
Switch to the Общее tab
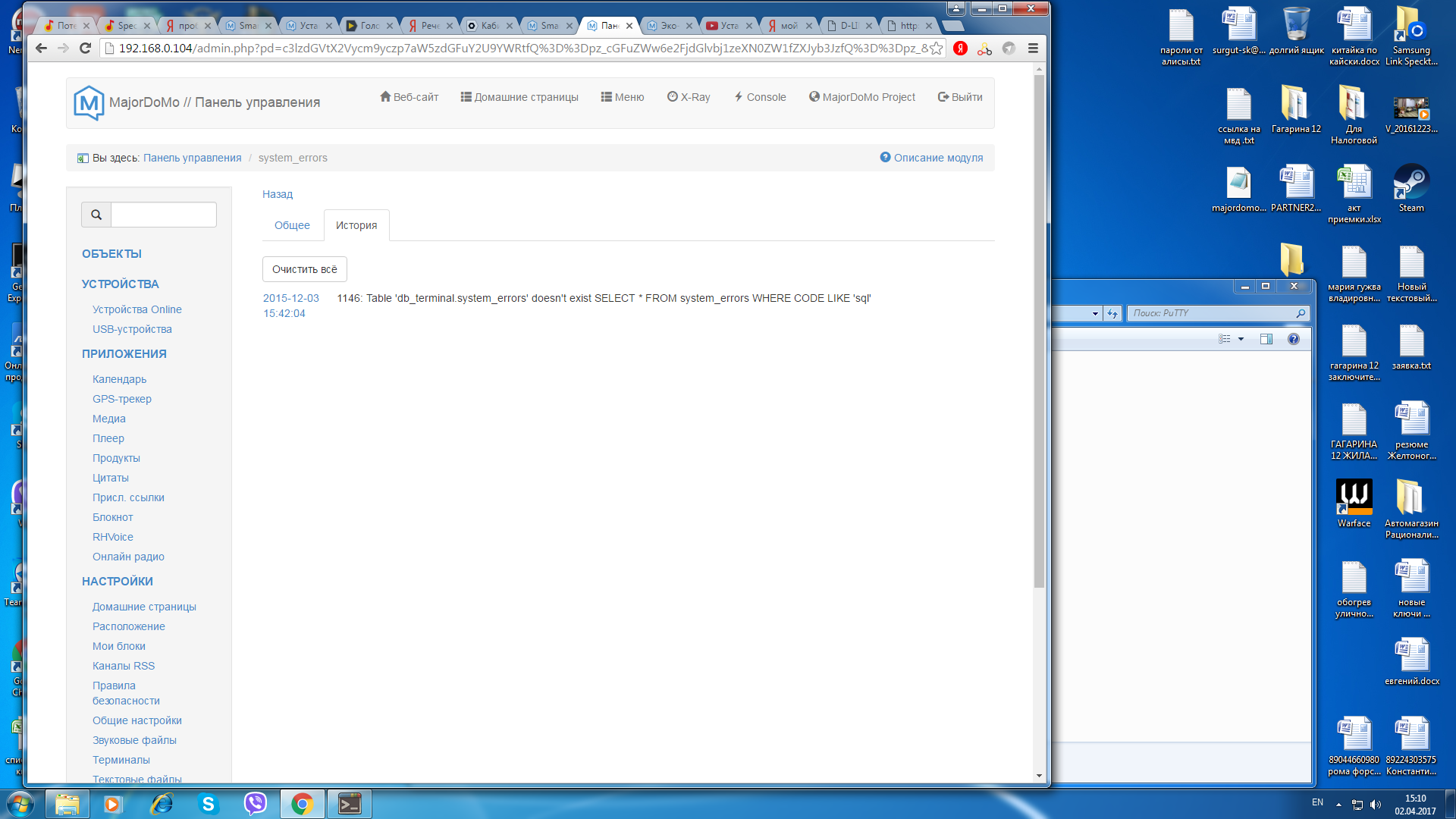point(292,225)
